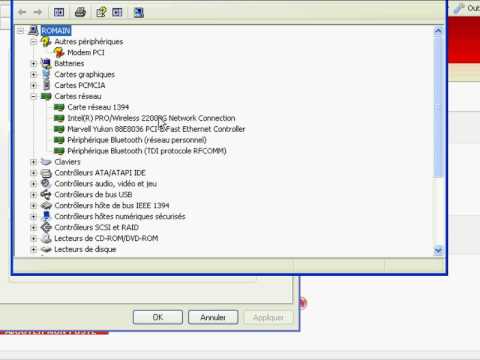Click the Back arrow in toolbar
The height and width of the screenshot is (360, 480).
[22, 12]
